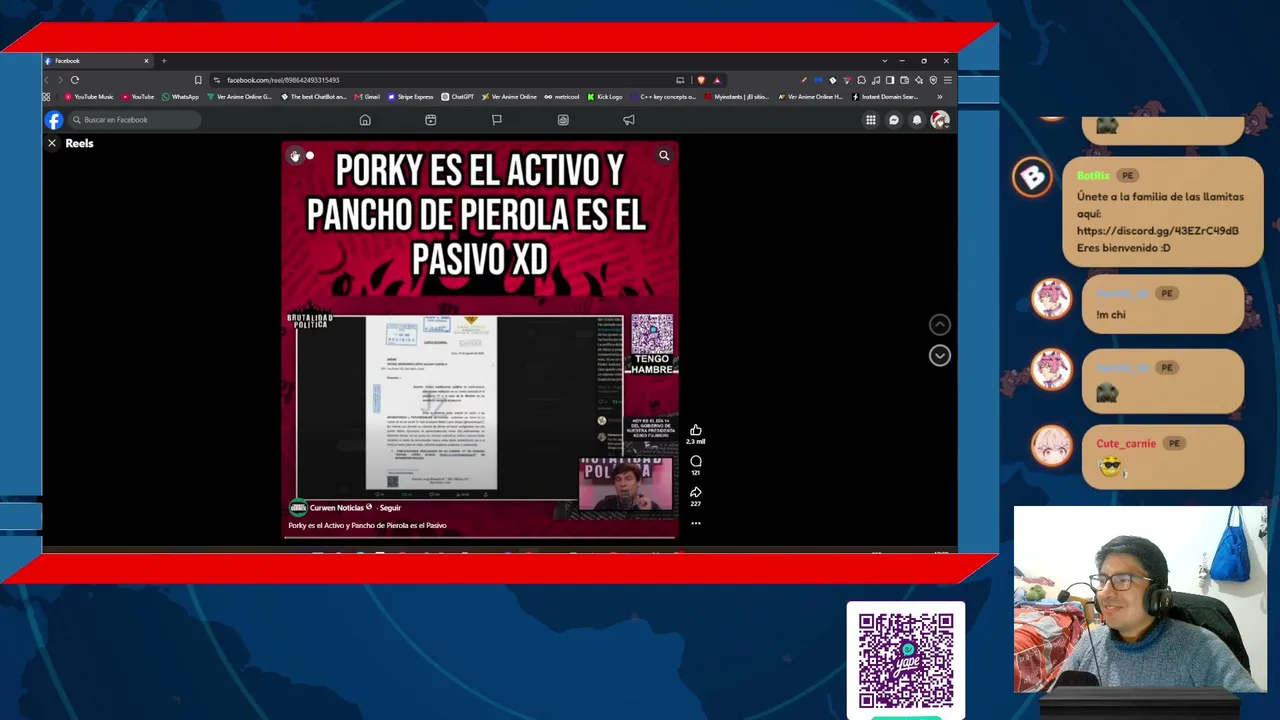The height and width of the screenshot is (720, 1280).
Task: Open the bookmarks bar apps grid icon
Action: (46, 97)
